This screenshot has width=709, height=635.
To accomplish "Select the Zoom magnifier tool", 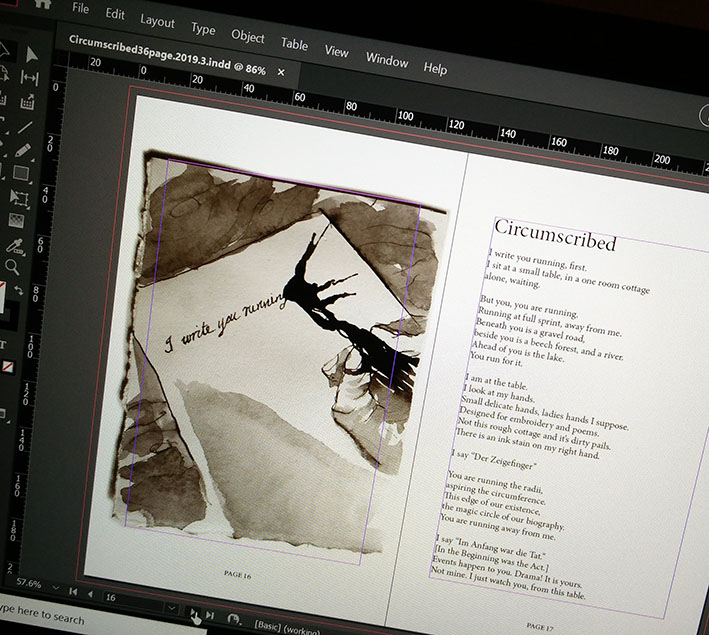I will (12, 268).
